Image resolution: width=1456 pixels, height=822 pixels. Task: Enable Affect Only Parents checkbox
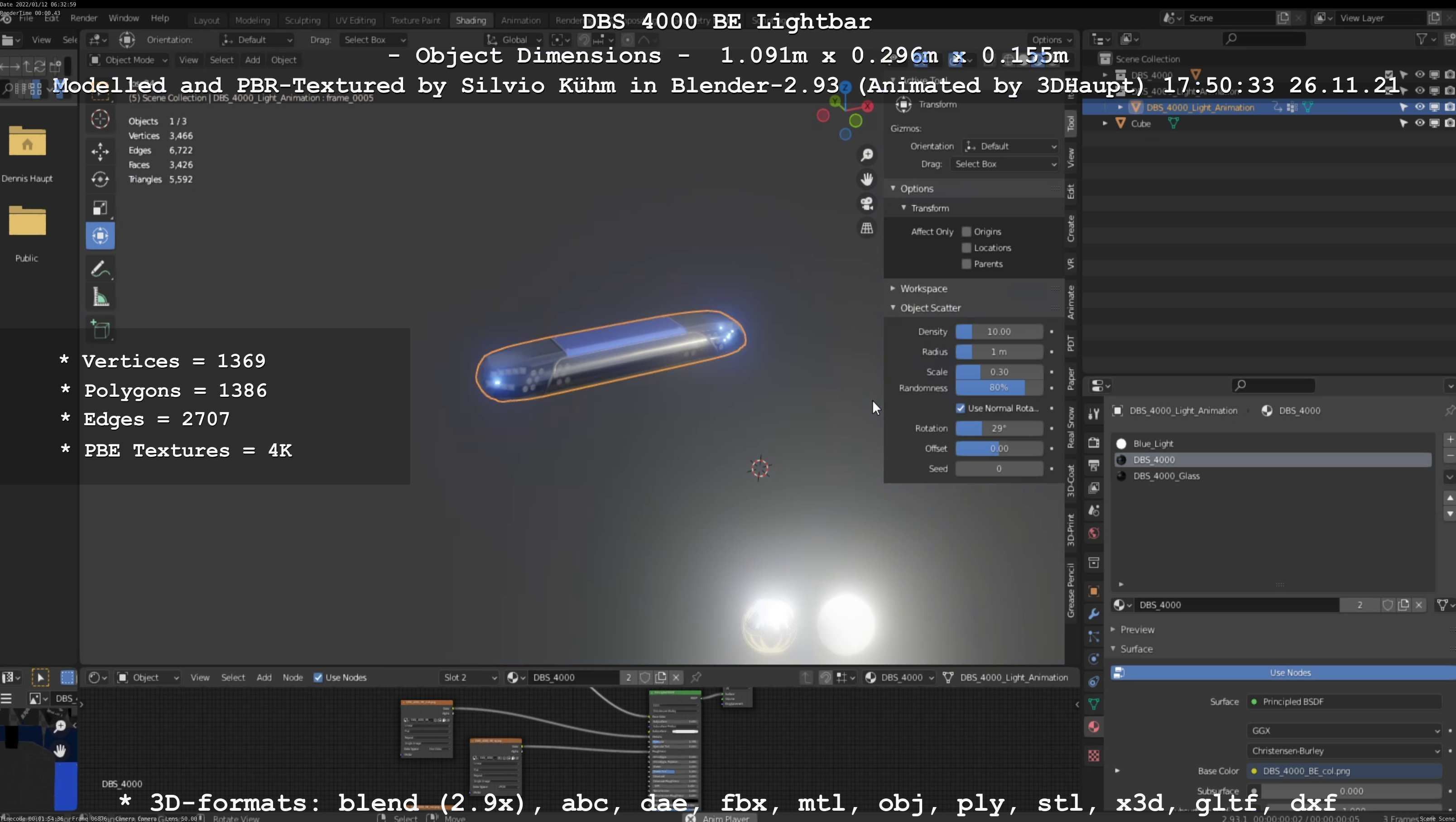coord(966,264)
